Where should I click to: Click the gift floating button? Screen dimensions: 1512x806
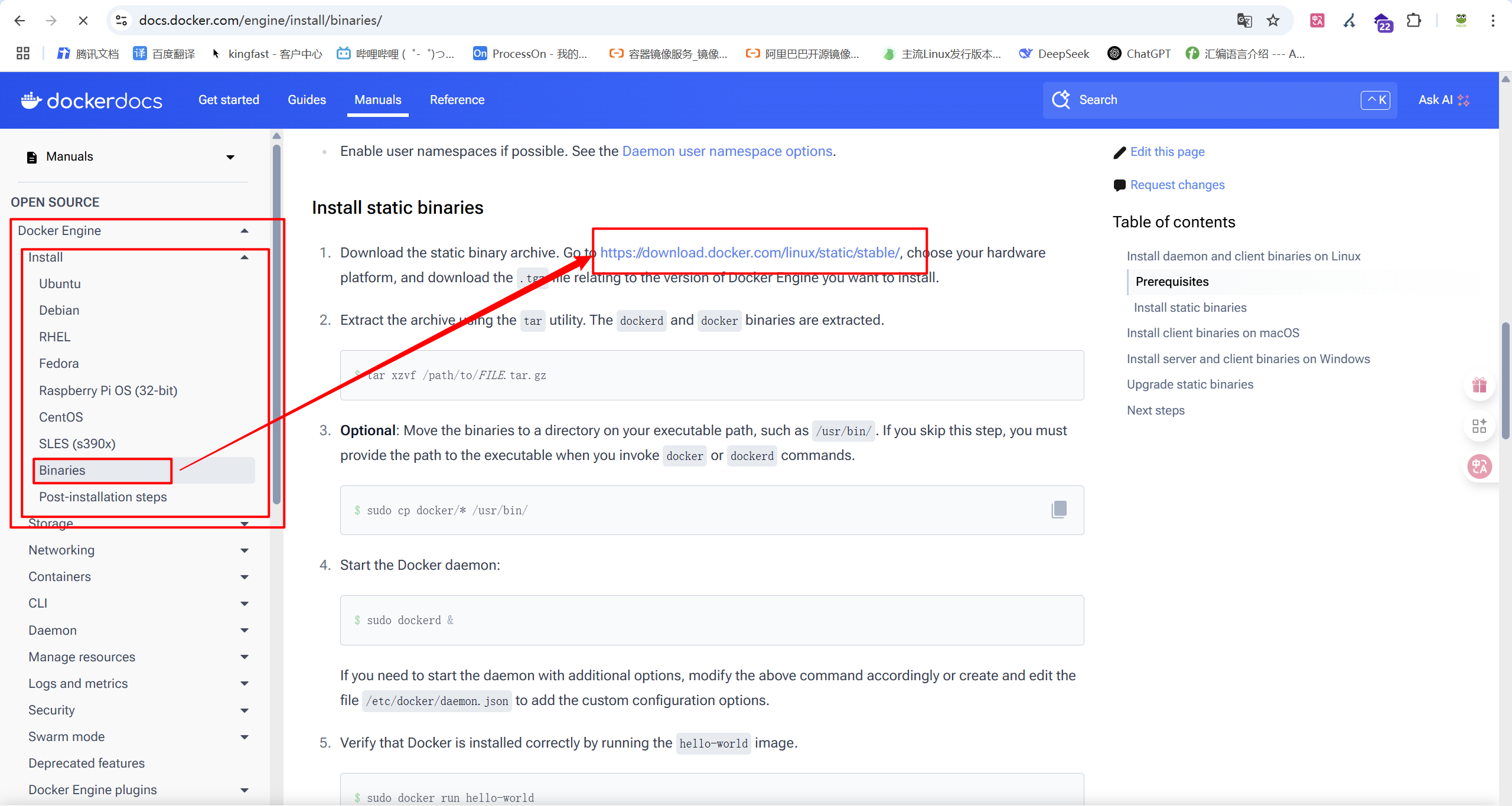(x=1479, y=386)
